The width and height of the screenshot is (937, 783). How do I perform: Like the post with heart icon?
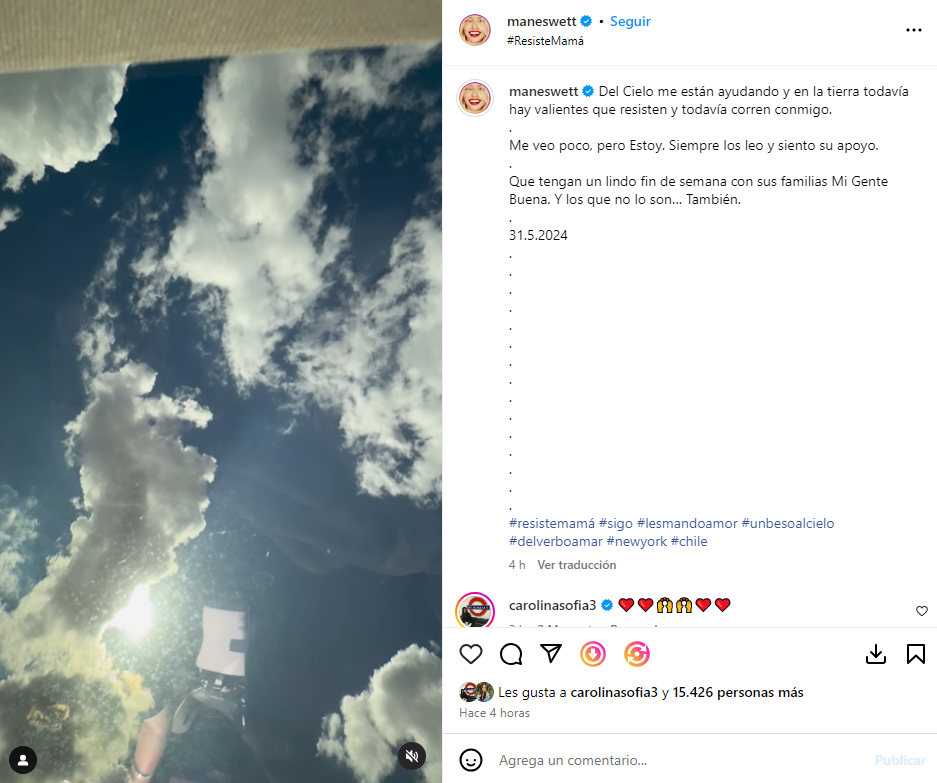click(471, 654)
